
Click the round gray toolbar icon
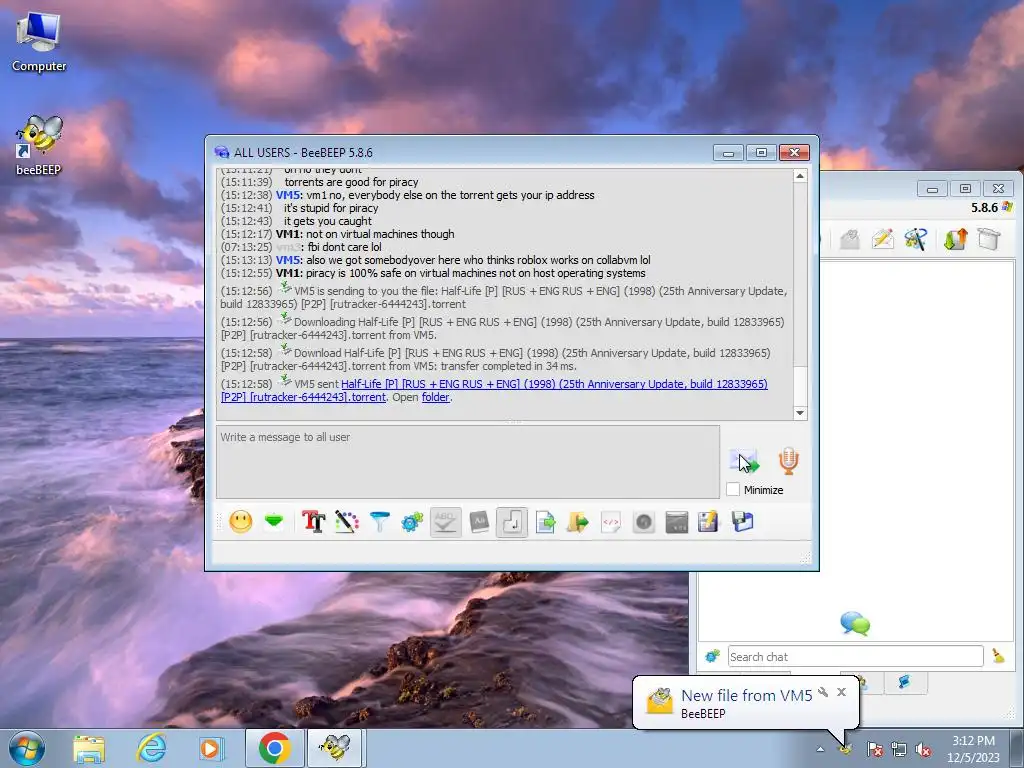[x=644, y=522]
